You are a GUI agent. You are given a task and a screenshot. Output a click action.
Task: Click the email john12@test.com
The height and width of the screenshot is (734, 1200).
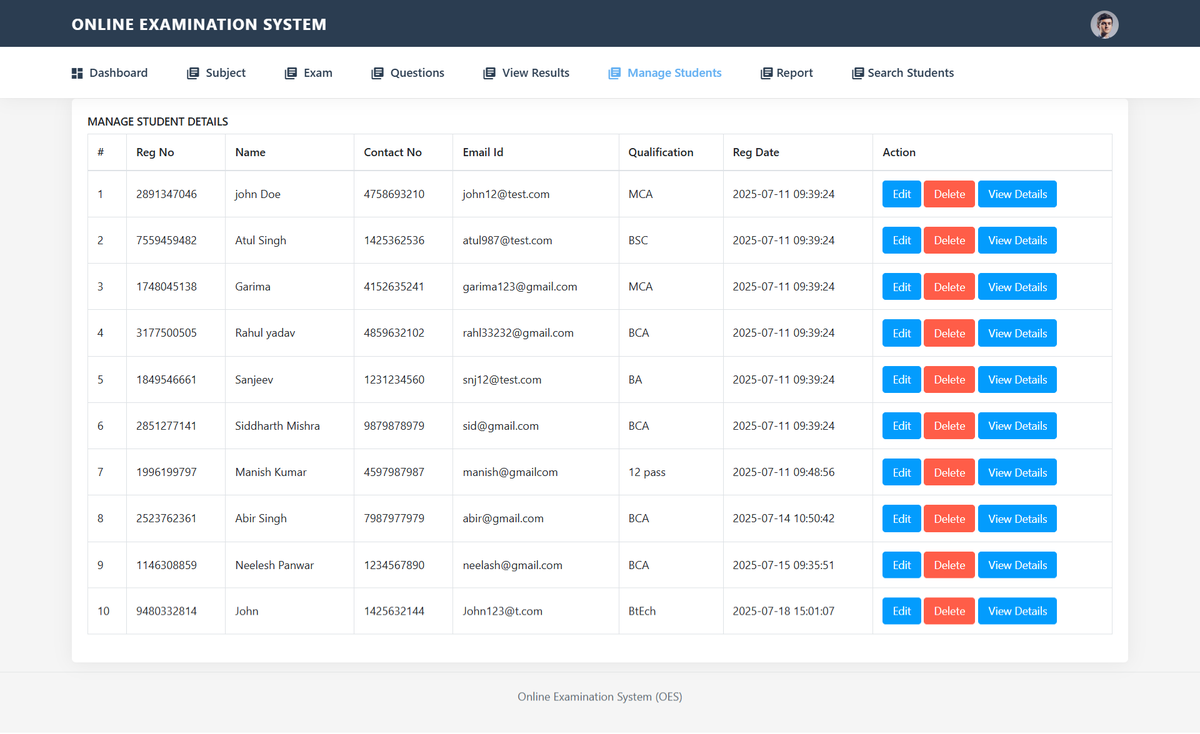pos(506,194)
